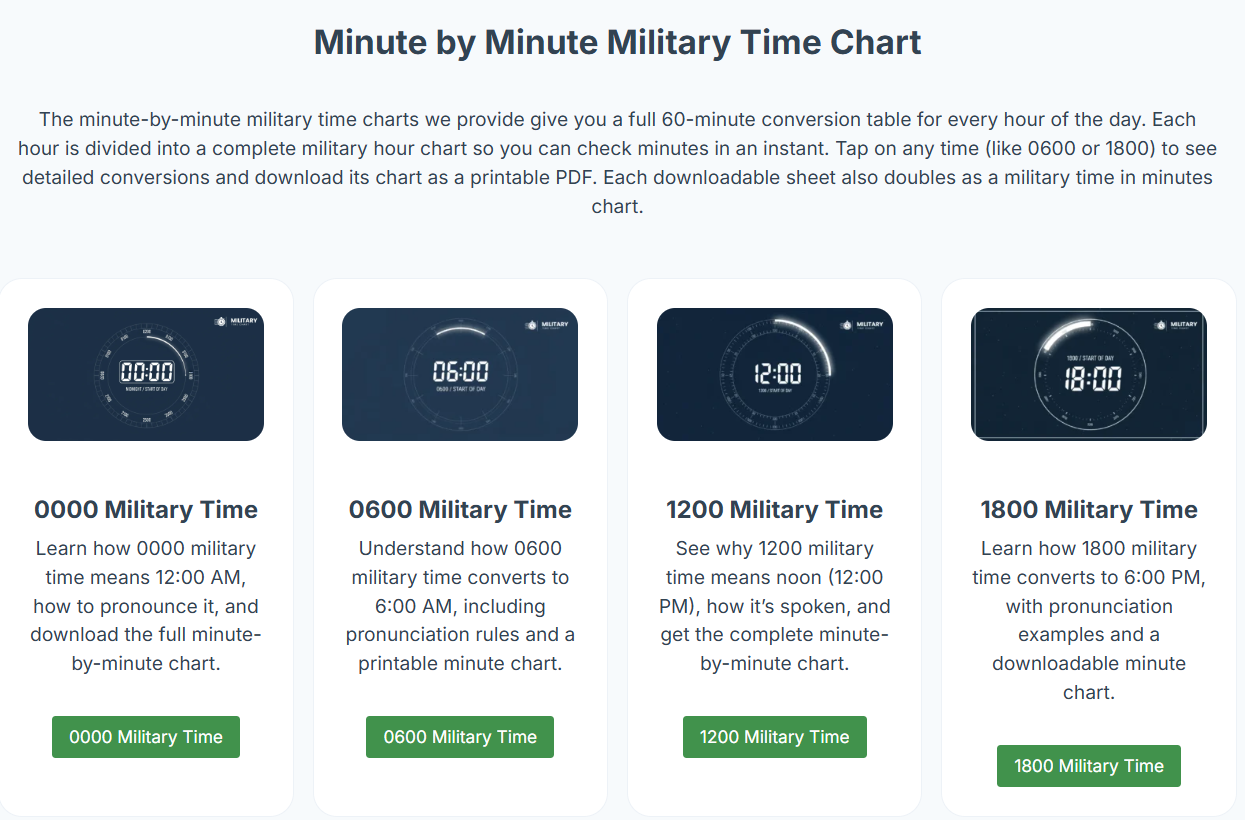
Task: Click the Minute by Minute Military Time Chart title
Action: (x=617, y=43)
